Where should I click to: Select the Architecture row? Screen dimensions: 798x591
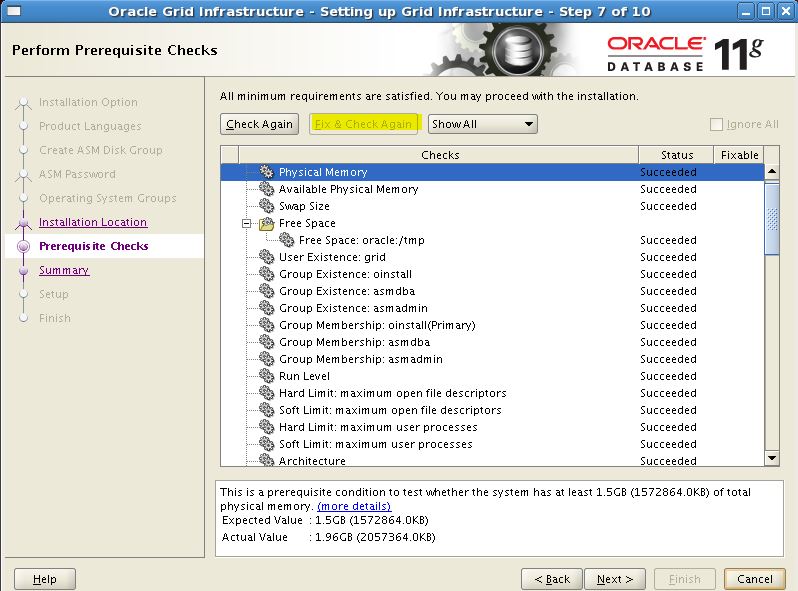[x=492, y=460]
